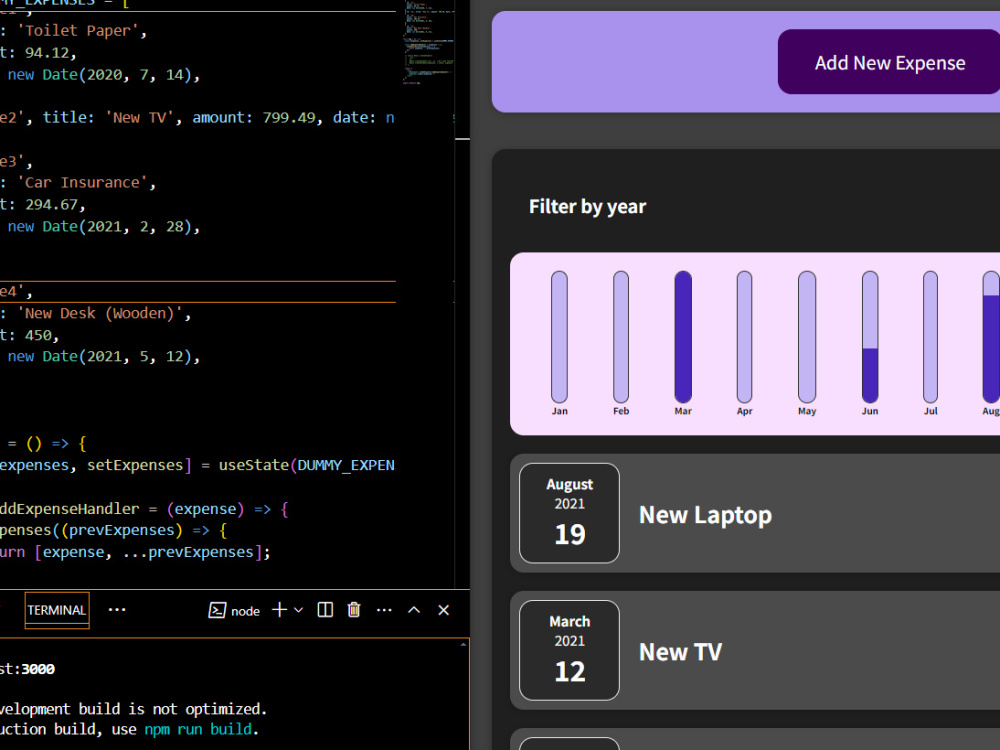Screen dimensions: 1000x750
Task: Click the value 294.67 in code
Action: point(51,205)
